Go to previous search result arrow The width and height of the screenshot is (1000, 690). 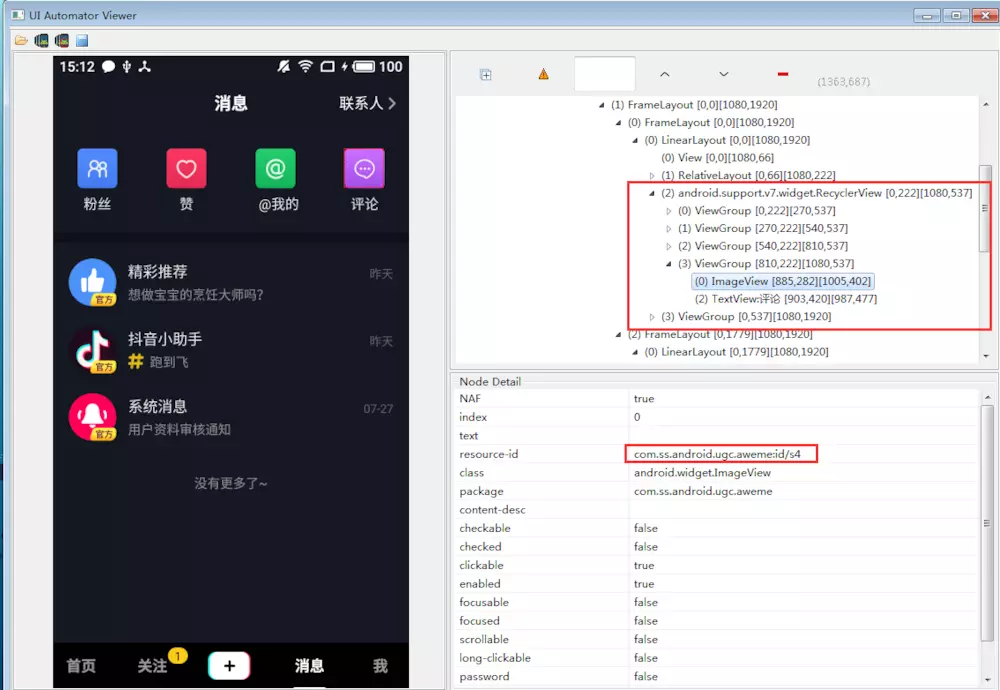(665, 74)
